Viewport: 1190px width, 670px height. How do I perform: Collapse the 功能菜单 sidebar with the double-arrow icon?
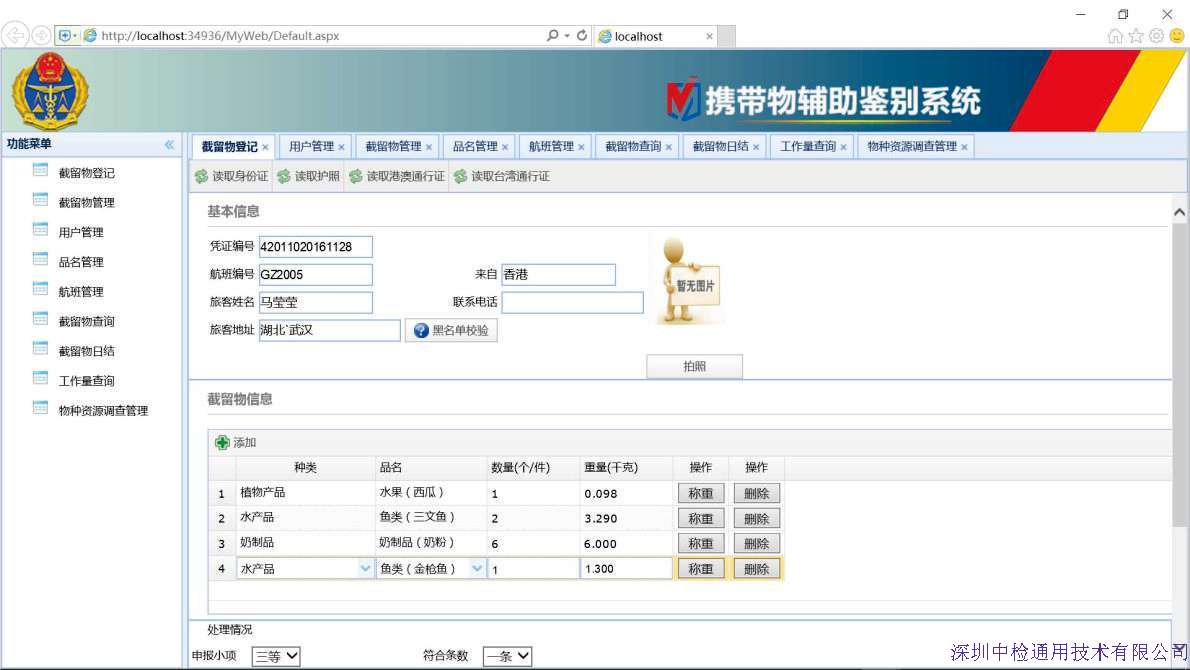click(x=169, y=144)
